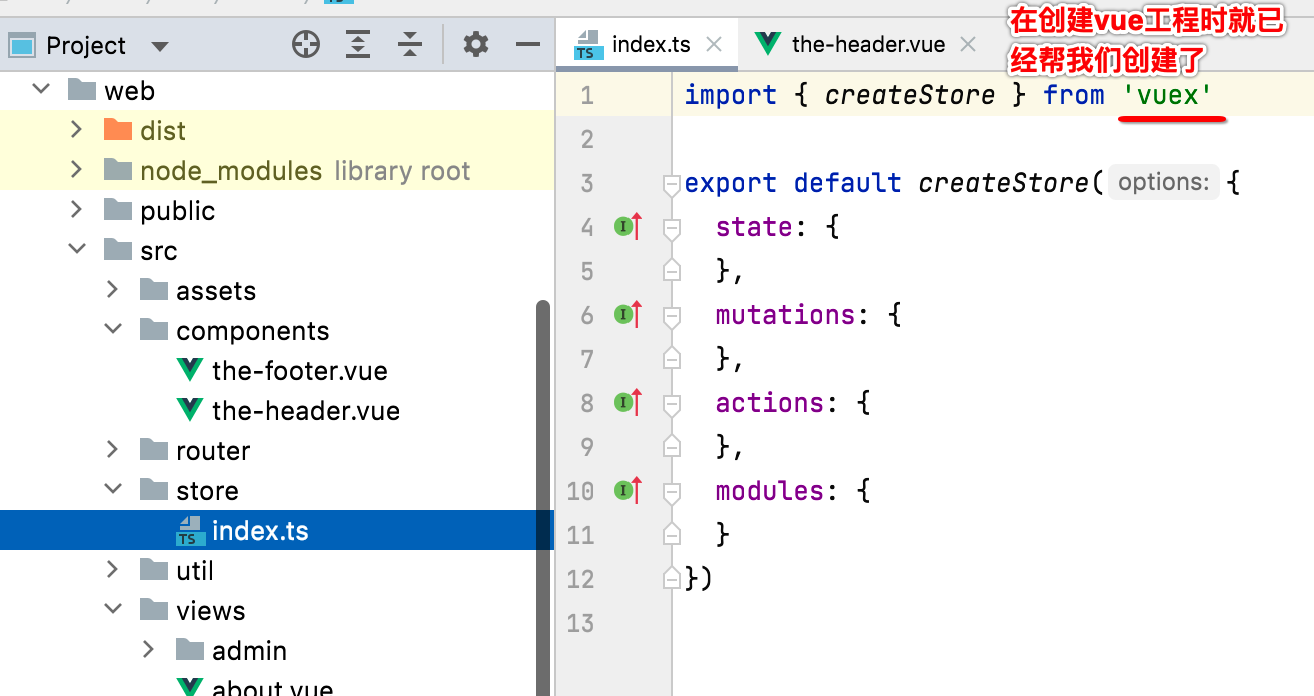The height and width of the screenshot is (696, 1314).
Task: Click the node_modules folder icon
Action: pyautogui.click(x=118, y=170)
